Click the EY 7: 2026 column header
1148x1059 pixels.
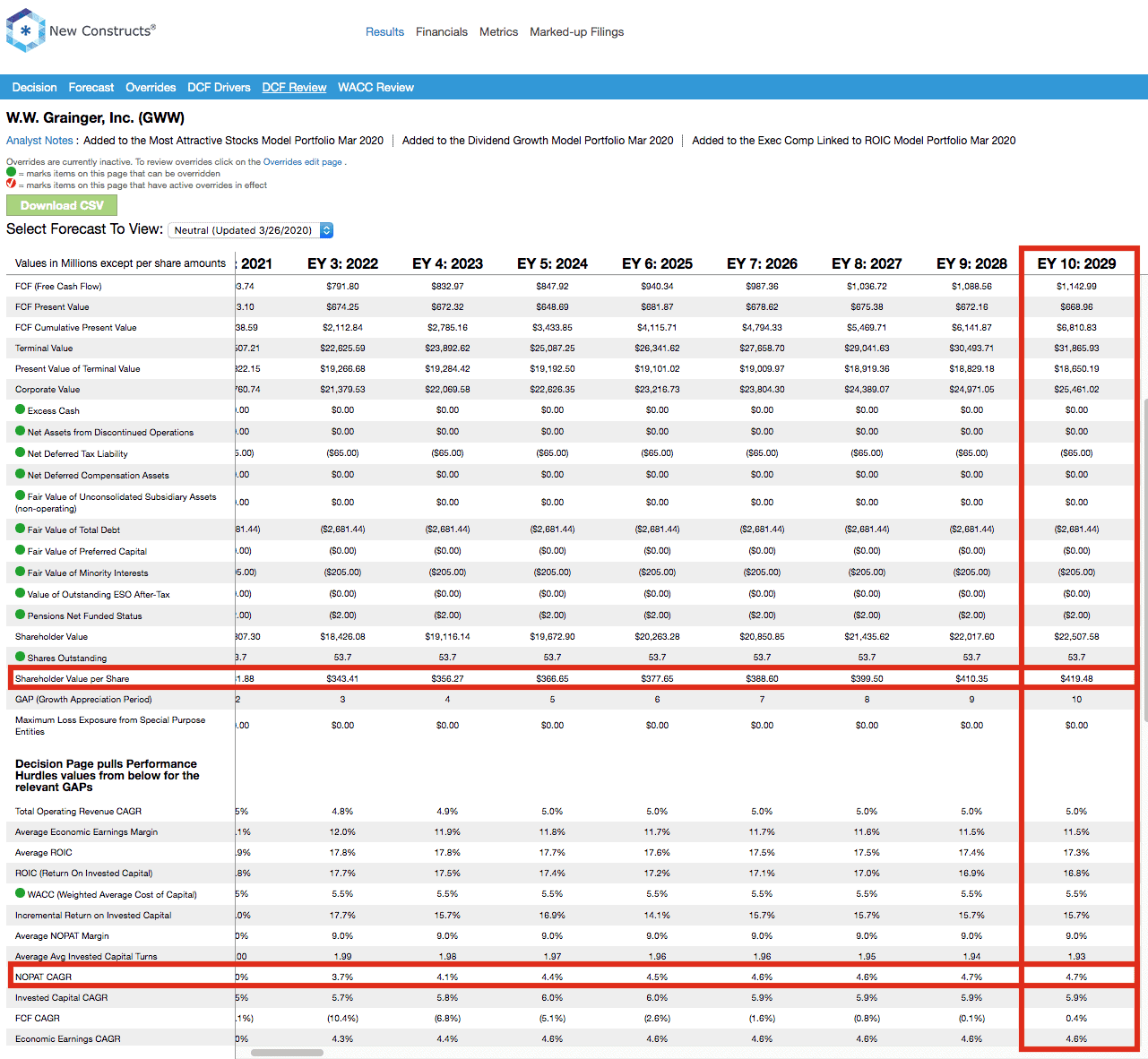click(x=762, y=263)
